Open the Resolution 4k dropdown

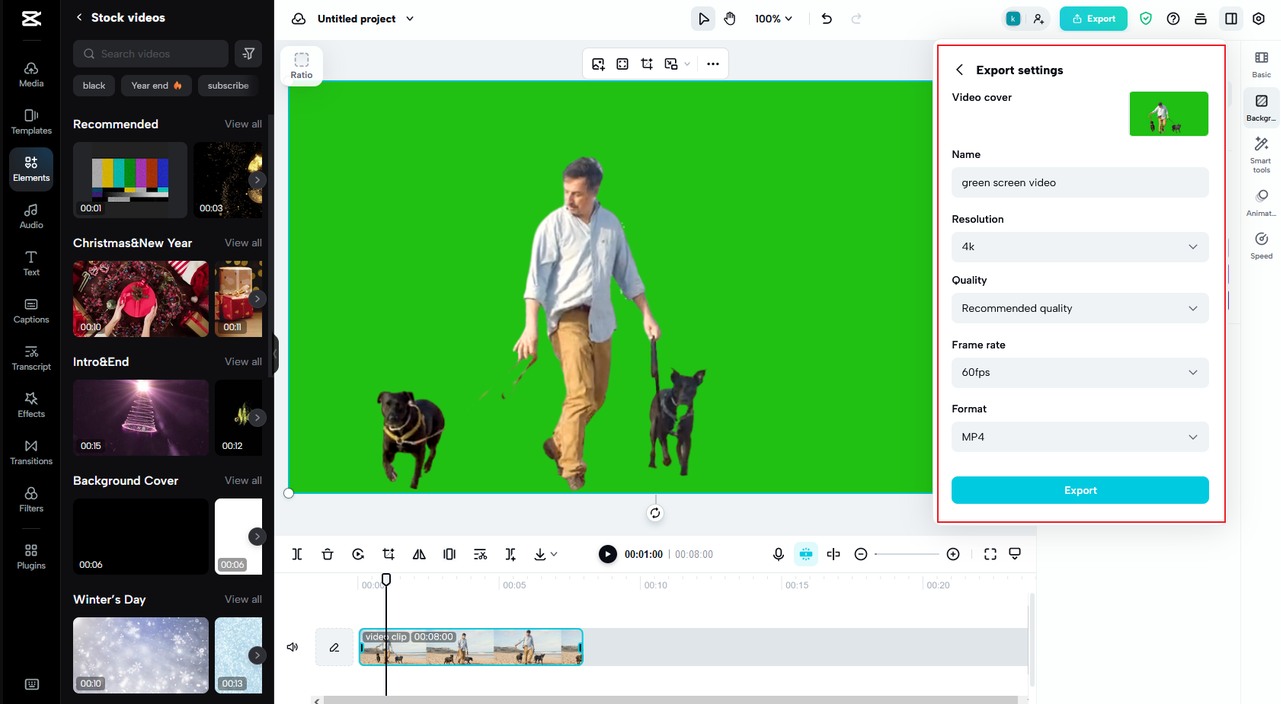coord(1080,247)
